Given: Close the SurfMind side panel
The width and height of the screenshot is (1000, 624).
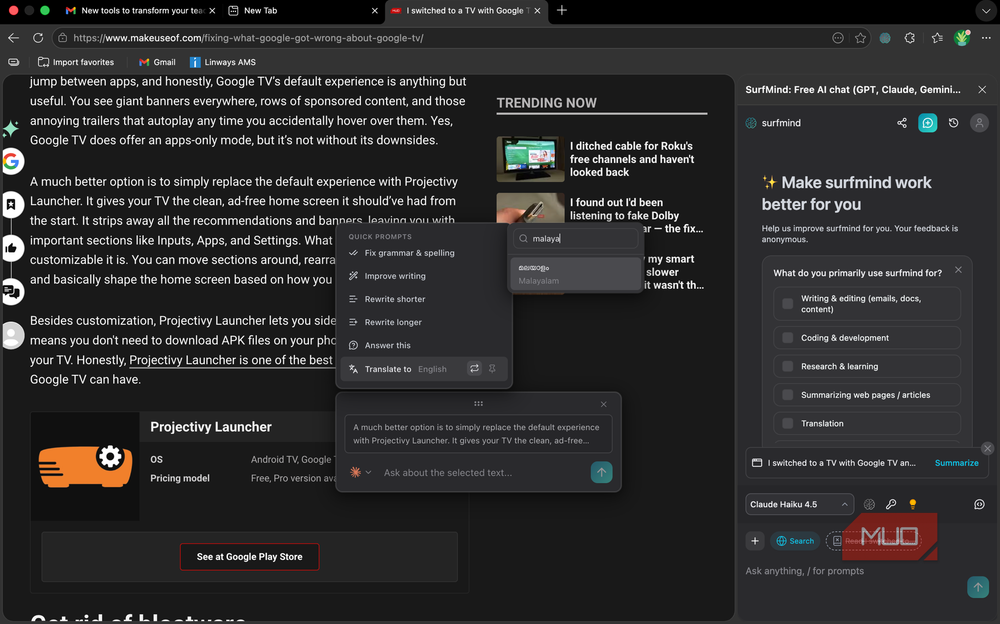Looking at the screenshot, I should (982, 89).
